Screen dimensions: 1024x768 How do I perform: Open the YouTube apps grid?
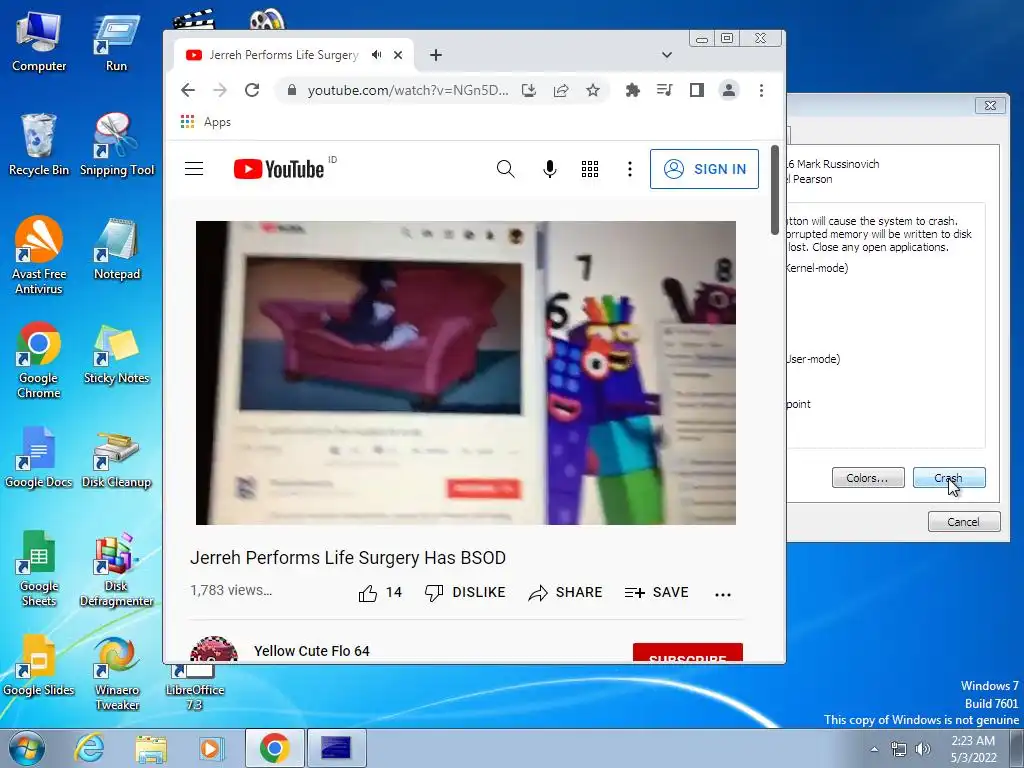point(590,169)
